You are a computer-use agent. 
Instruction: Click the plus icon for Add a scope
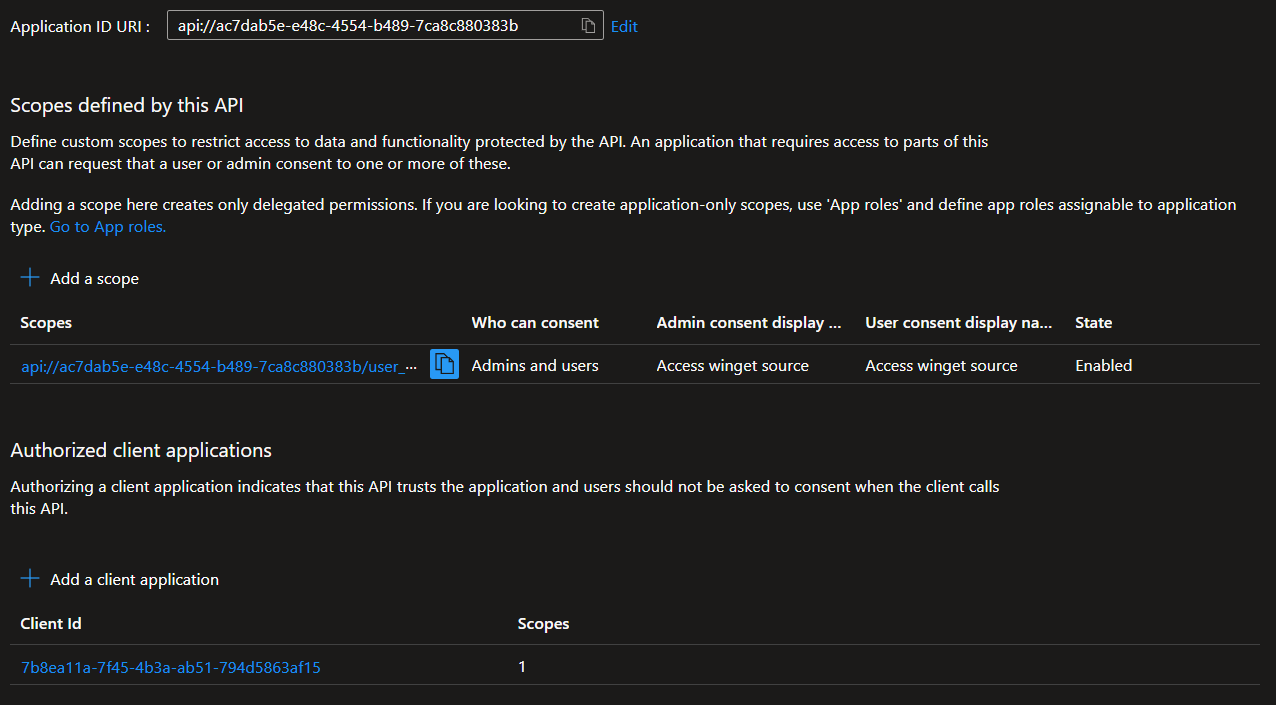(30, 278)
